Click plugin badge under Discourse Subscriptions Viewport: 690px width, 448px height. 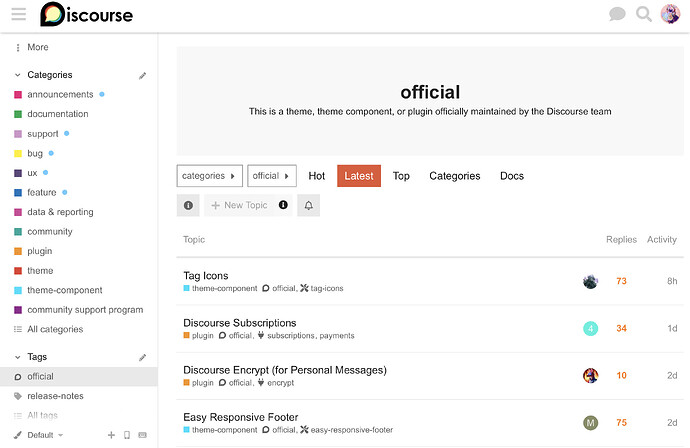pyautogui.click(x=198, y=336)
